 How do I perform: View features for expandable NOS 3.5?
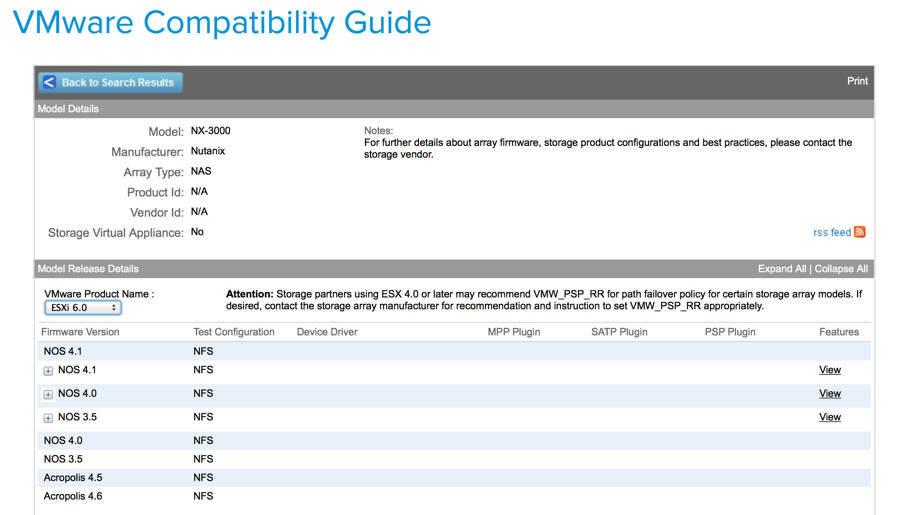(x=829, y=417)
